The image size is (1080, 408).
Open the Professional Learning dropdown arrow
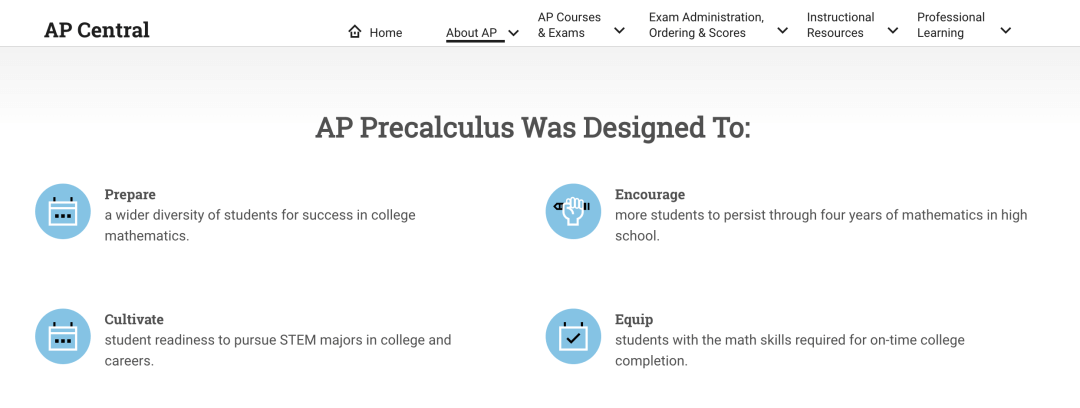pyautogui.click(x=1006, y=30)
